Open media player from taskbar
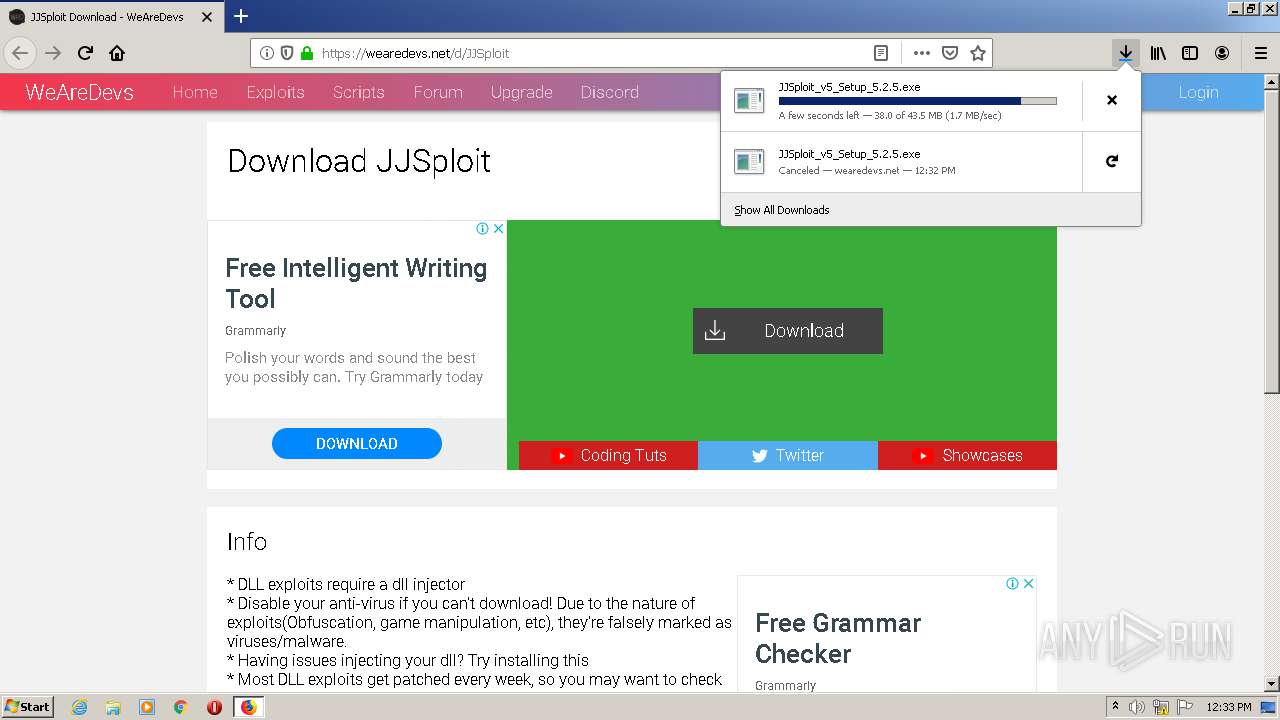 [147, 707]
